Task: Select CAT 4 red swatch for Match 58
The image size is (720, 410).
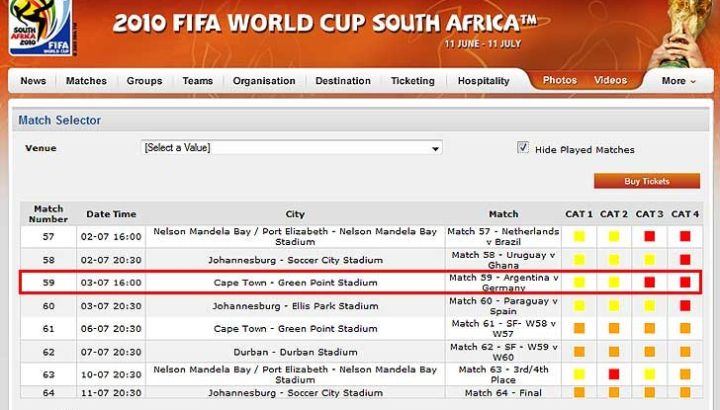Action: click(x=685, y=260)
